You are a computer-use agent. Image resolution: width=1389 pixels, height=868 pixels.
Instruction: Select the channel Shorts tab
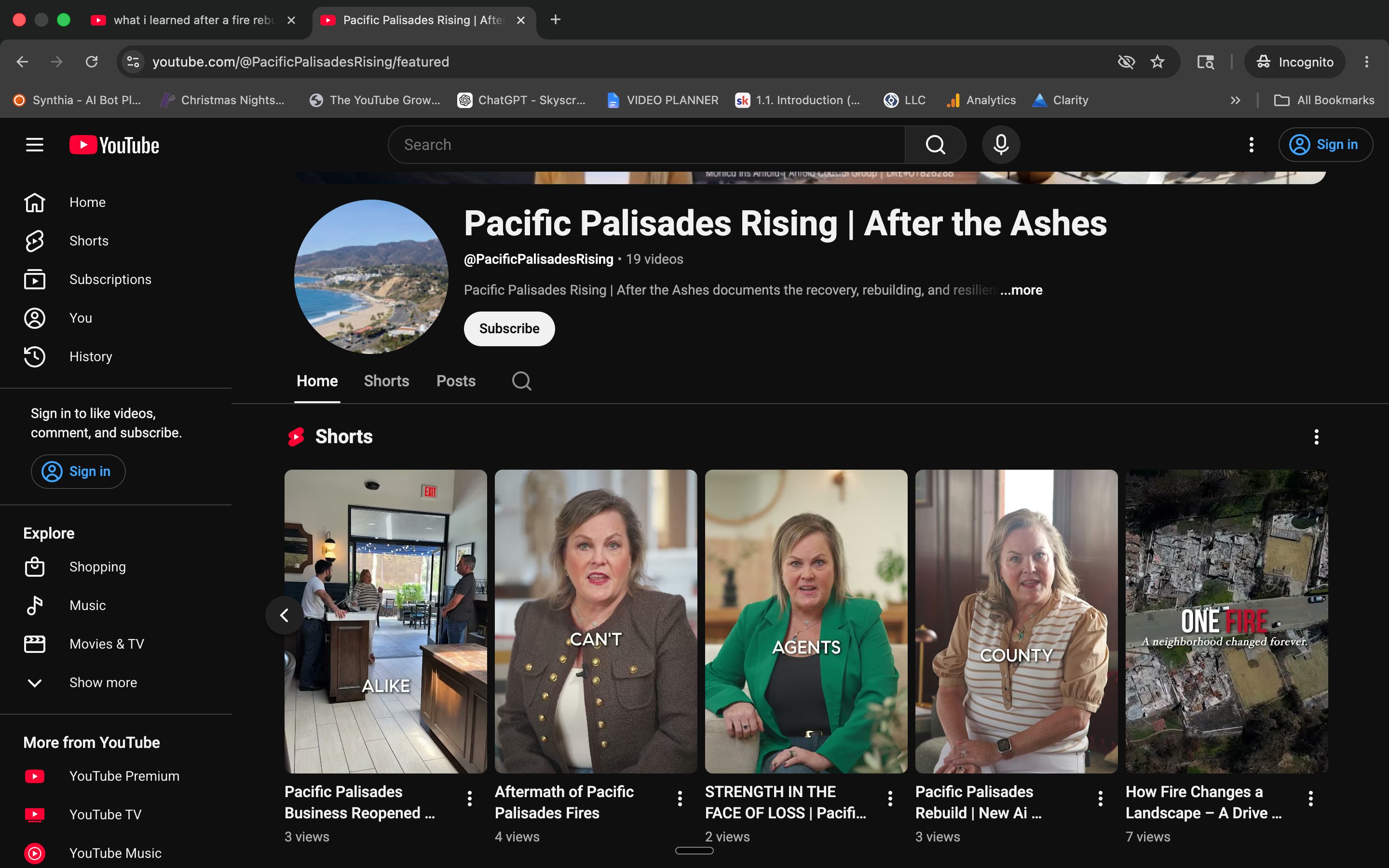pyautogui.click(x=386, y=381)
